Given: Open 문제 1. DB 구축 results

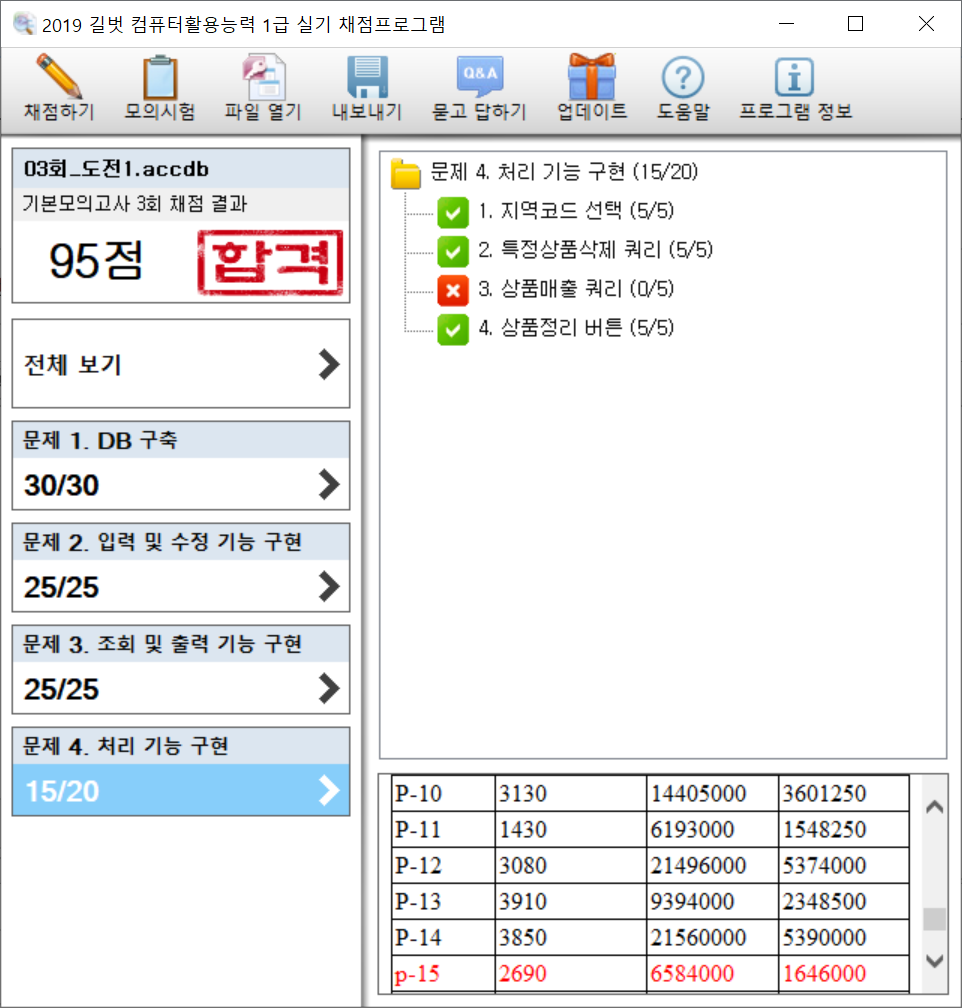Looking at the screenshot, I should pyautogui.click(x=181, y=466).
